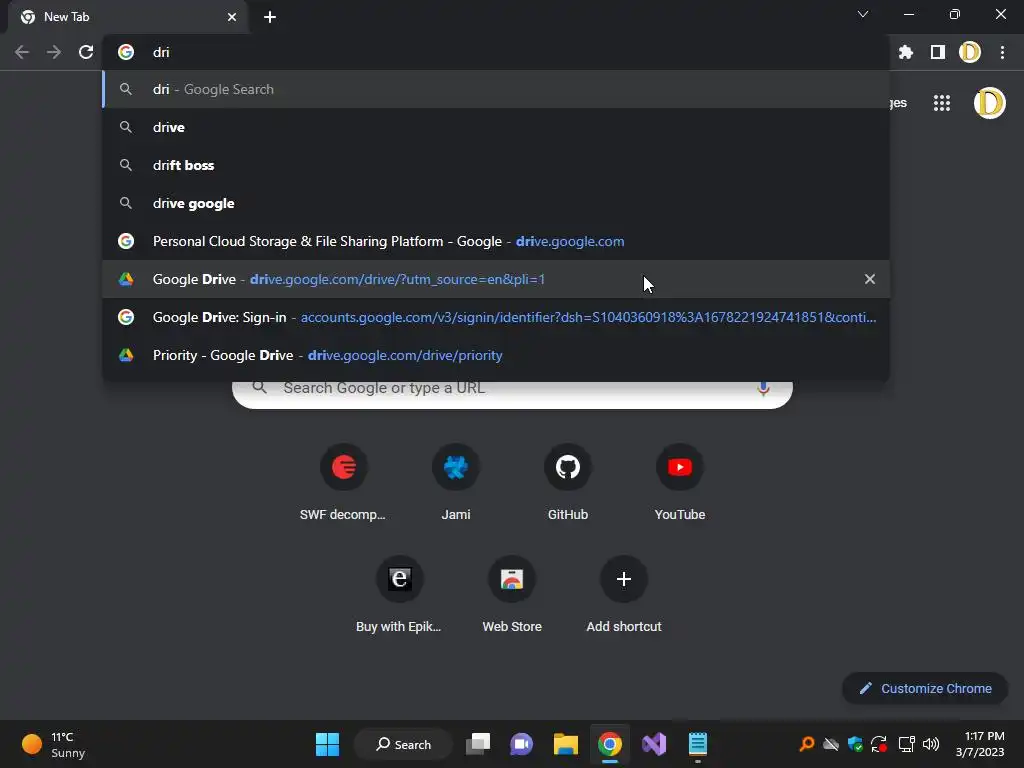Open the YouTube shortcut
The image size is (1024, 768).
(x=680, y=483)
